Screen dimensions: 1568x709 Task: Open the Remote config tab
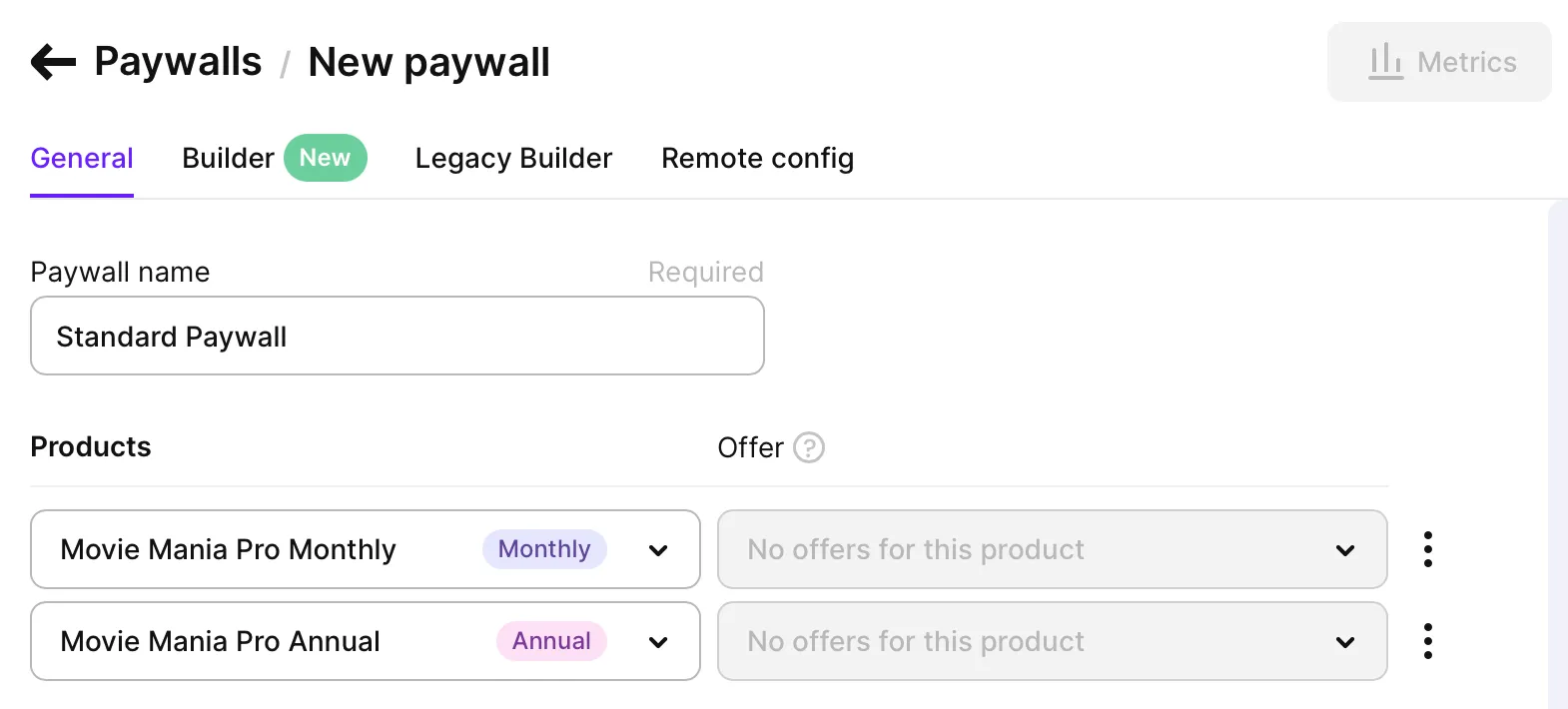coord(757,159)
